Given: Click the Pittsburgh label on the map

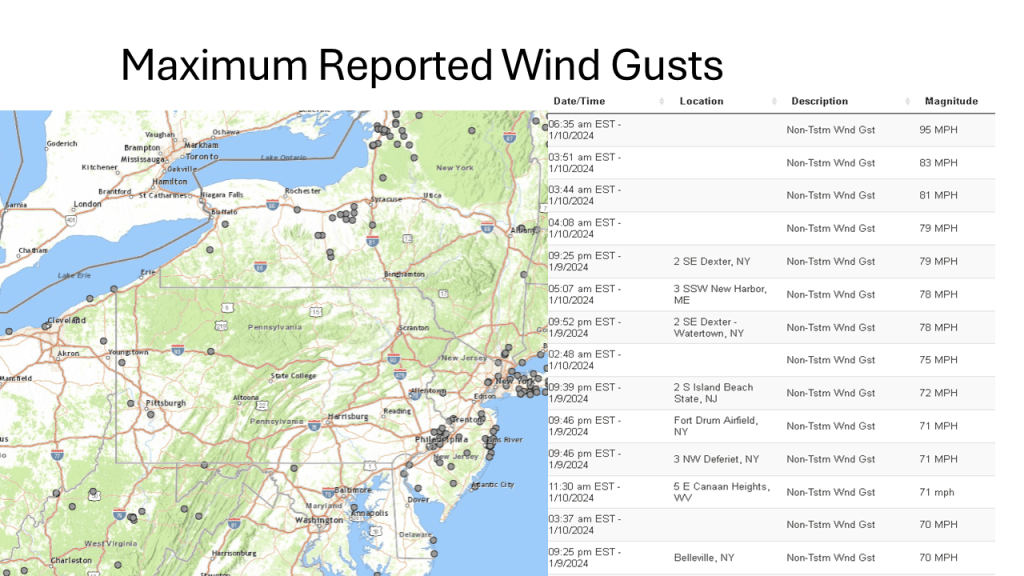Looking at the screenshot, I should (165, 404).
